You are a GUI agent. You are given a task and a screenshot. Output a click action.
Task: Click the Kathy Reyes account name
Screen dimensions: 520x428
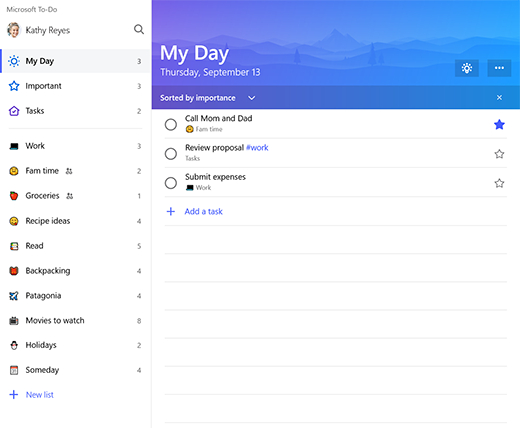tap(48, 30)
